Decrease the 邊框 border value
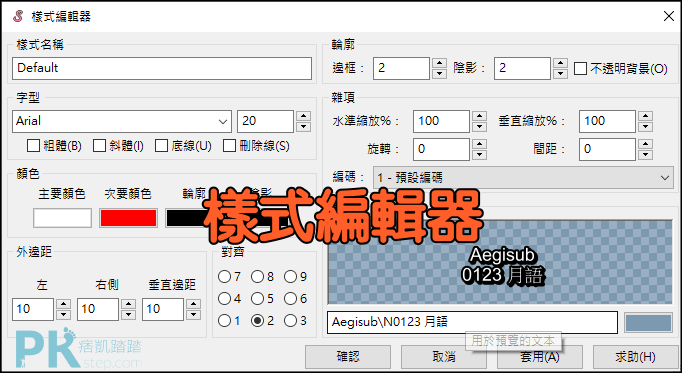 439,74
